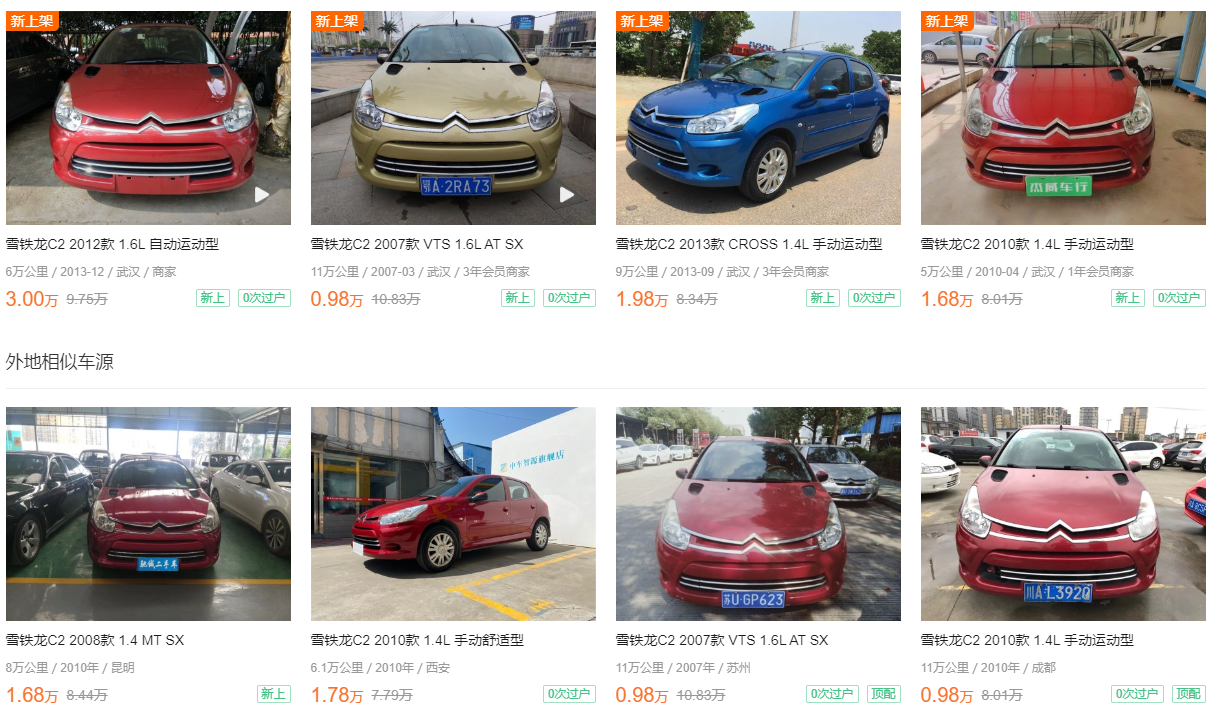Play video on red 2012款 C2 listing
The width and height of the screenshot is (1222, 716).
click(262, 194)
